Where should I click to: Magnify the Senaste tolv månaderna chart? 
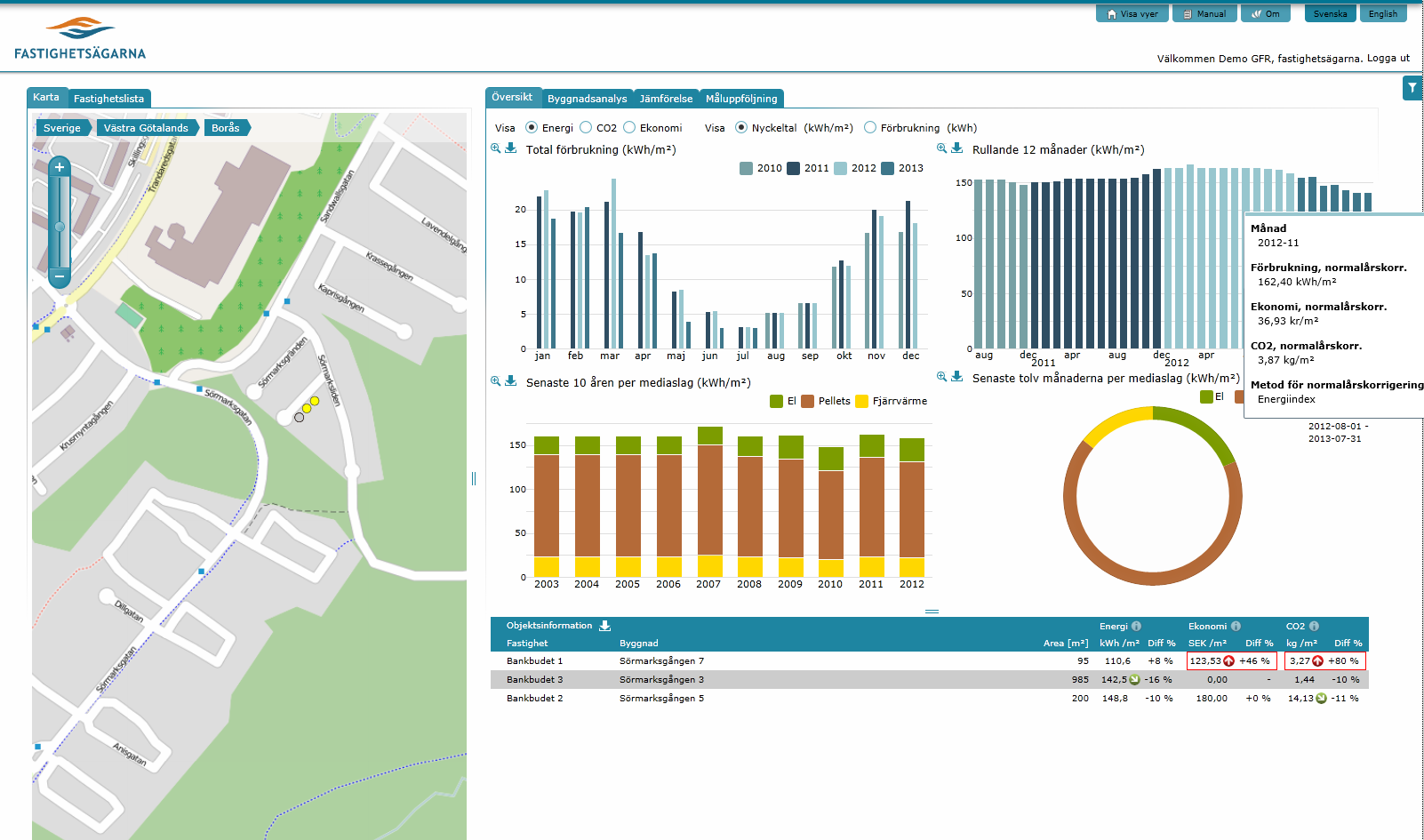(942, 377)
